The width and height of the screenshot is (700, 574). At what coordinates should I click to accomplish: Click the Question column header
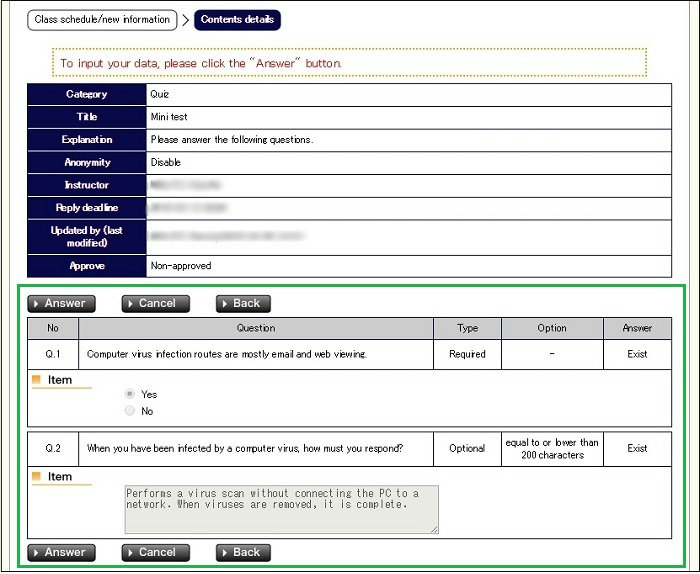[256, 328]
